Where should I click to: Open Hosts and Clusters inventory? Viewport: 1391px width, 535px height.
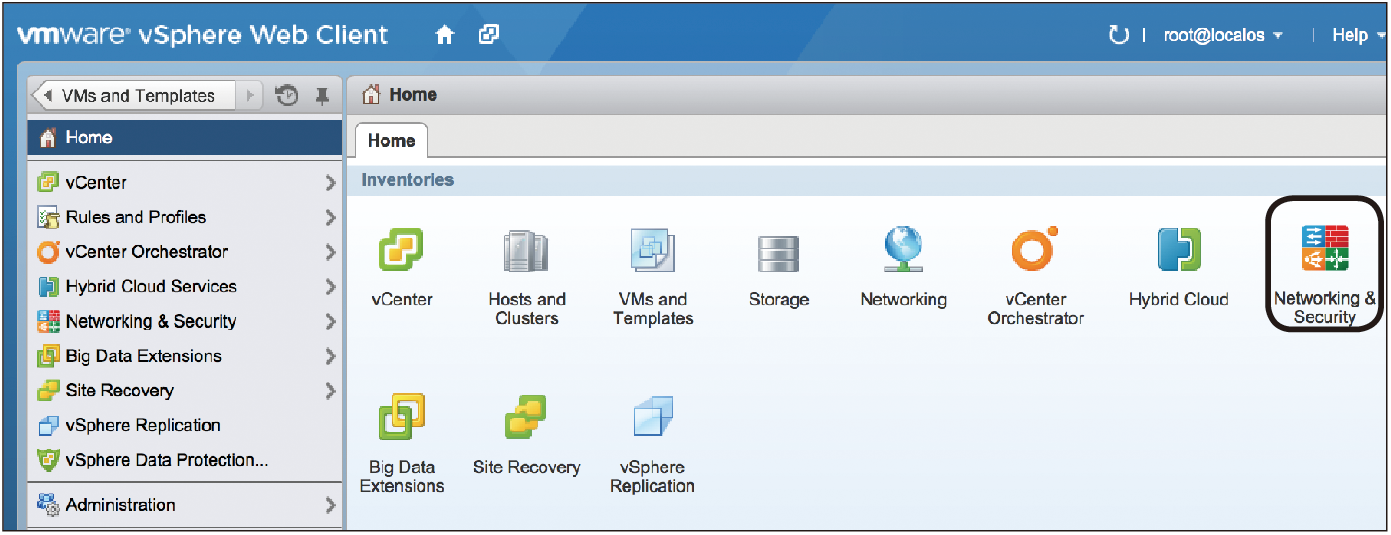[x=526, y=252]
